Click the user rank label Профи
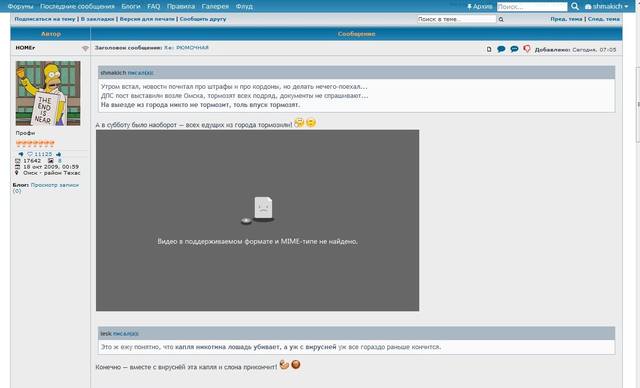640x388 pixels. pos(25,133)
